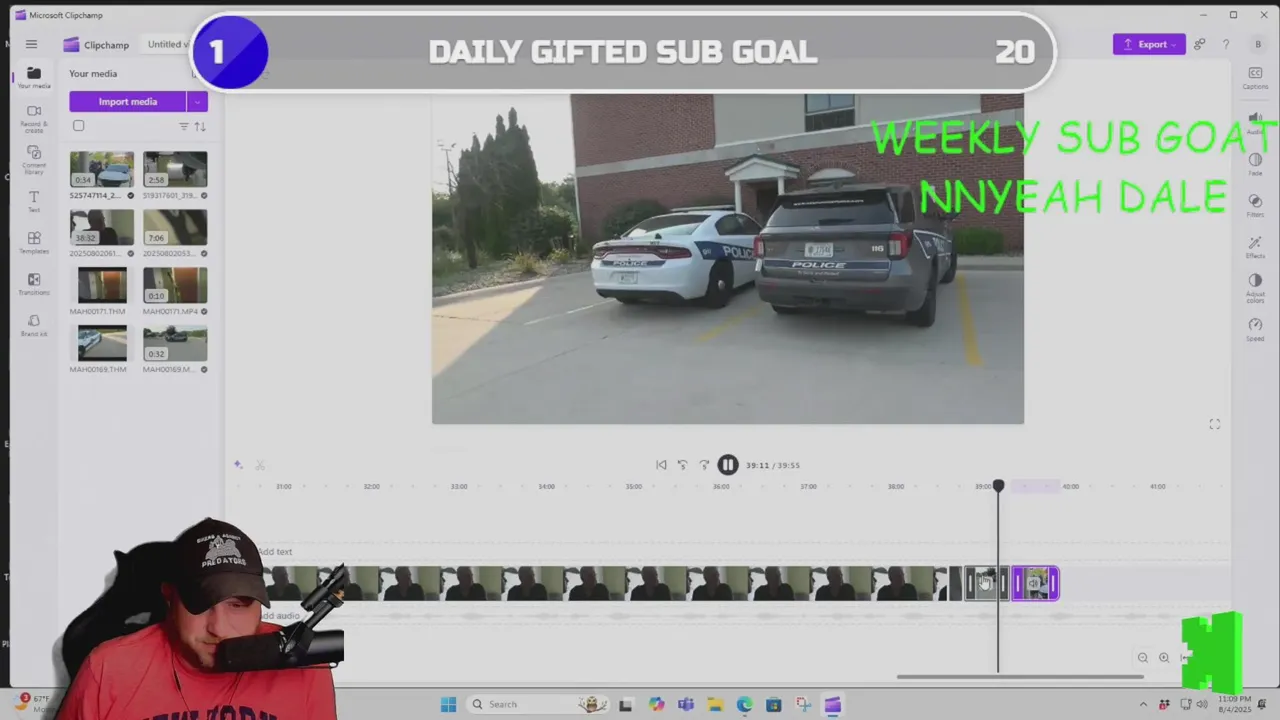
Task: Open the Text sidebar panel
Action: click(x=33, y=201)
